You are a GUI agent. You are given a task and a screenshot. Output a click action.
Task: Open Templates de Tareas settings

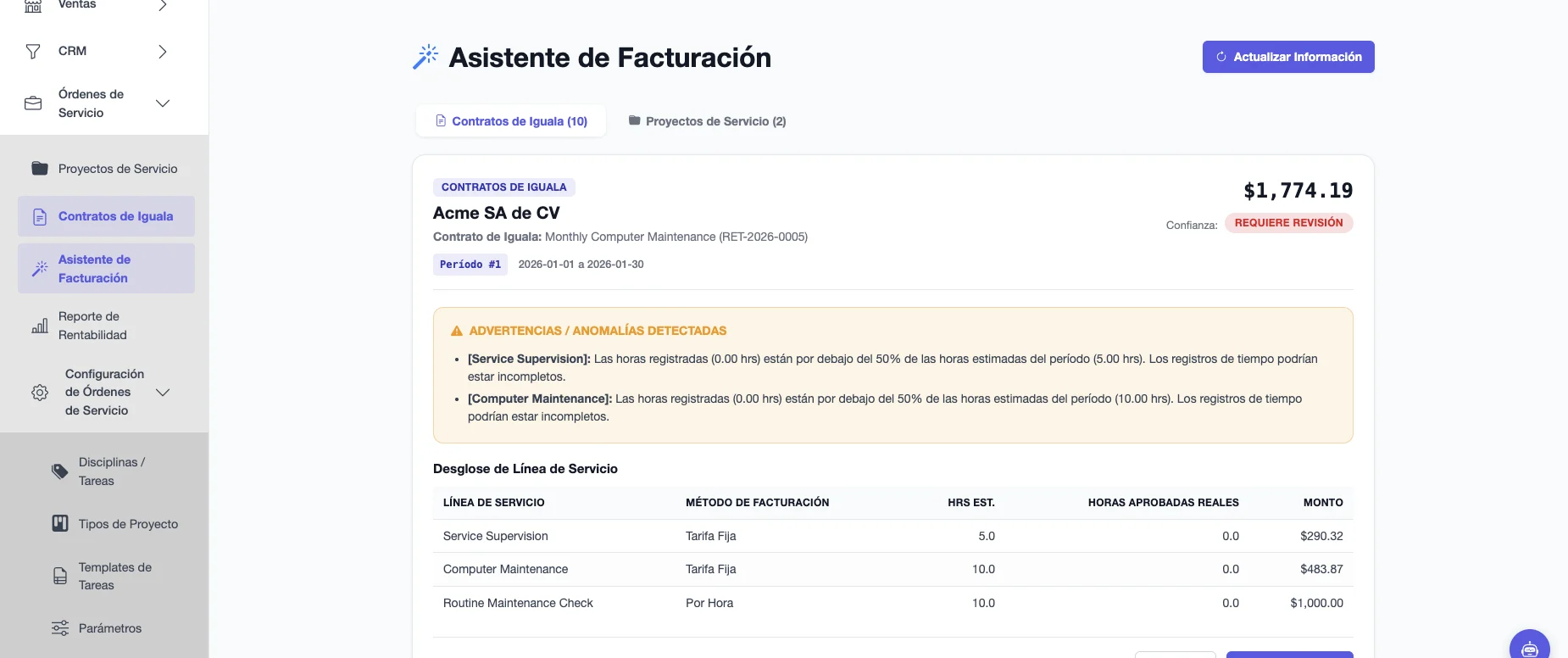click(106, 576)
